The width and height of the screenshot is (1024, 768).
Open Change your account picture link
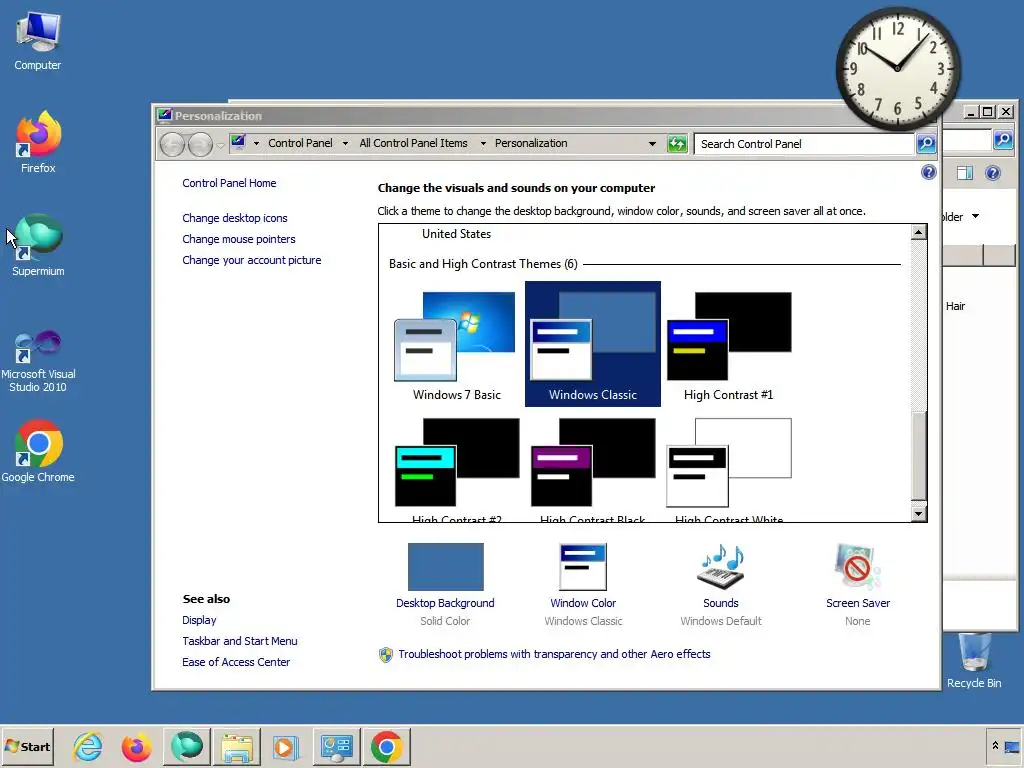(x=251, y=260)
